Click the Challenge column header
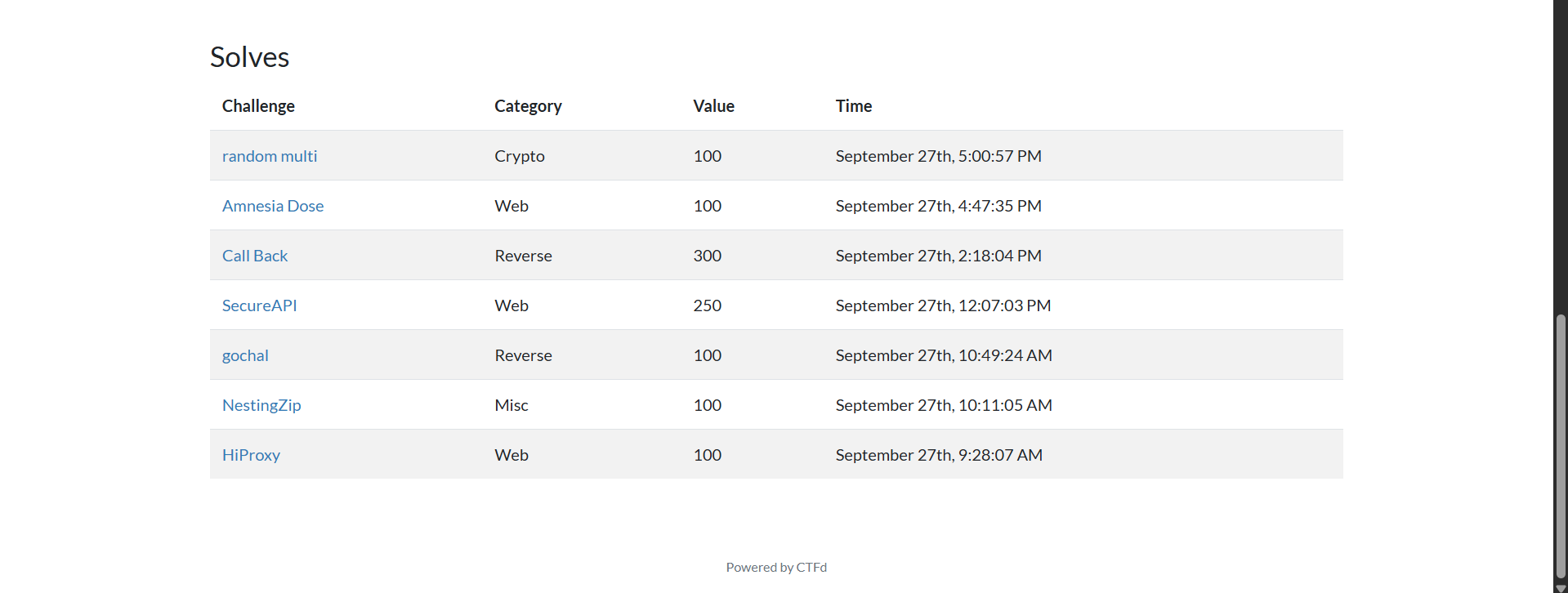Viewport: 1568px width, 593px height. pos(258,106)
